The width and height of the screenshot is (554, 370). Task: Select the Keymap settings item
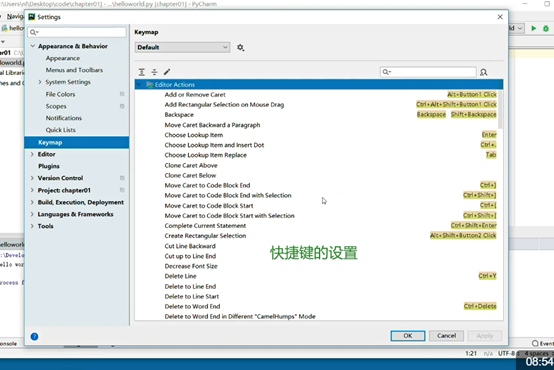coord(77,142)
